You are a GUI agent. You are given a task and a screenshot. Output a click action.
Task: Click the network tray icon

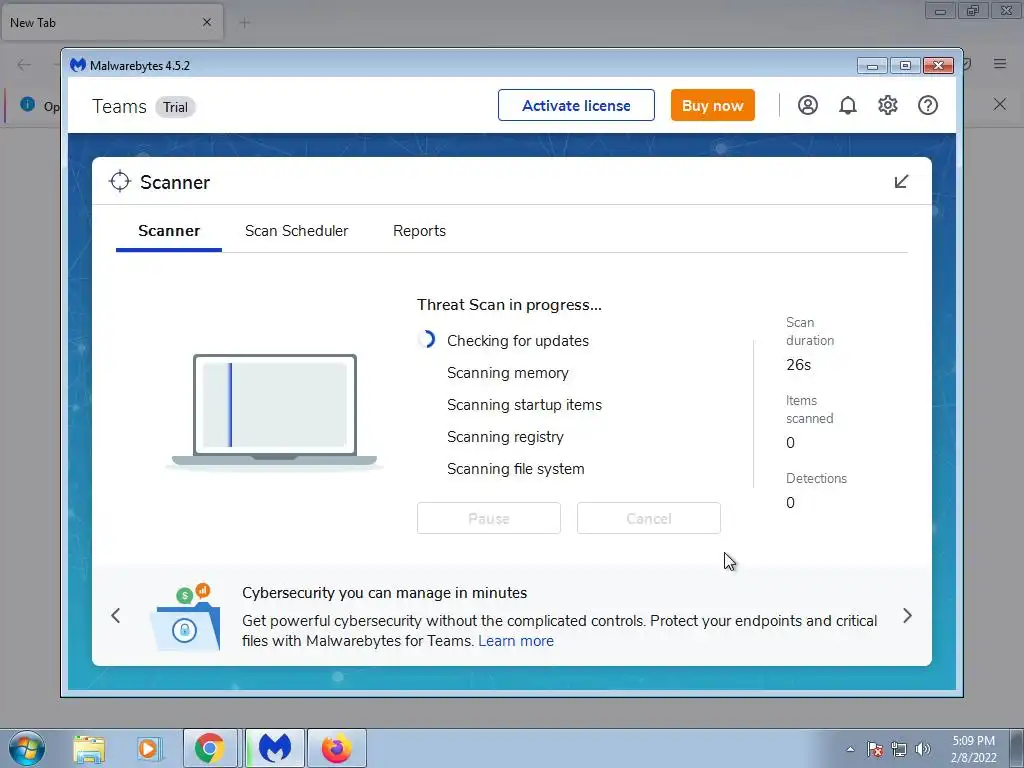899,749
